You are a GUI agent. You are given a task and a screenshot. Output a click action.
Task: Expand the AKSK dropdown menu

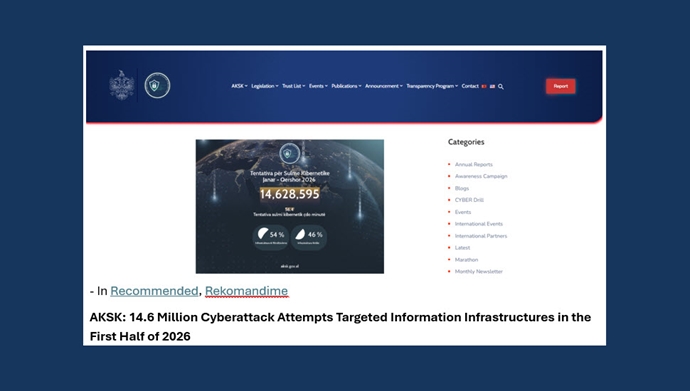[x=239, y=86]
